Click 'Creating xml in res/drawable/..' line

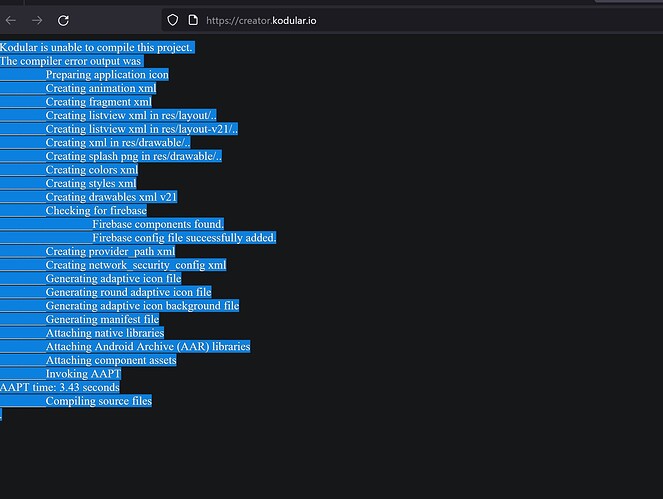(118, 143)
